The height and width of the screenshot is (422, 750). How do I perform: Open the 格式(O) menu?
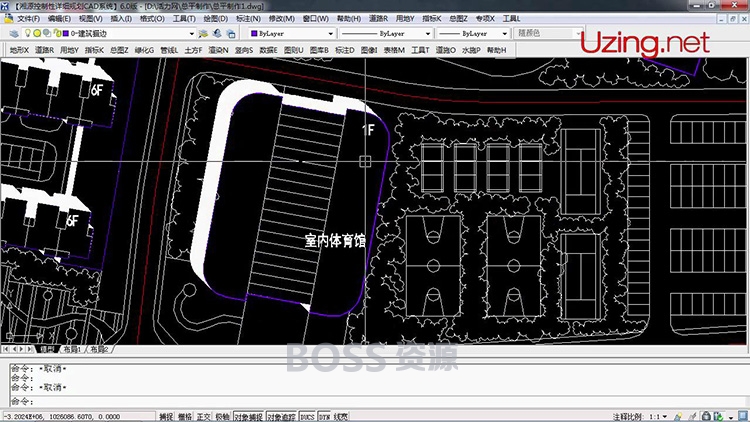pyautogui.click(x=152, y=18)
